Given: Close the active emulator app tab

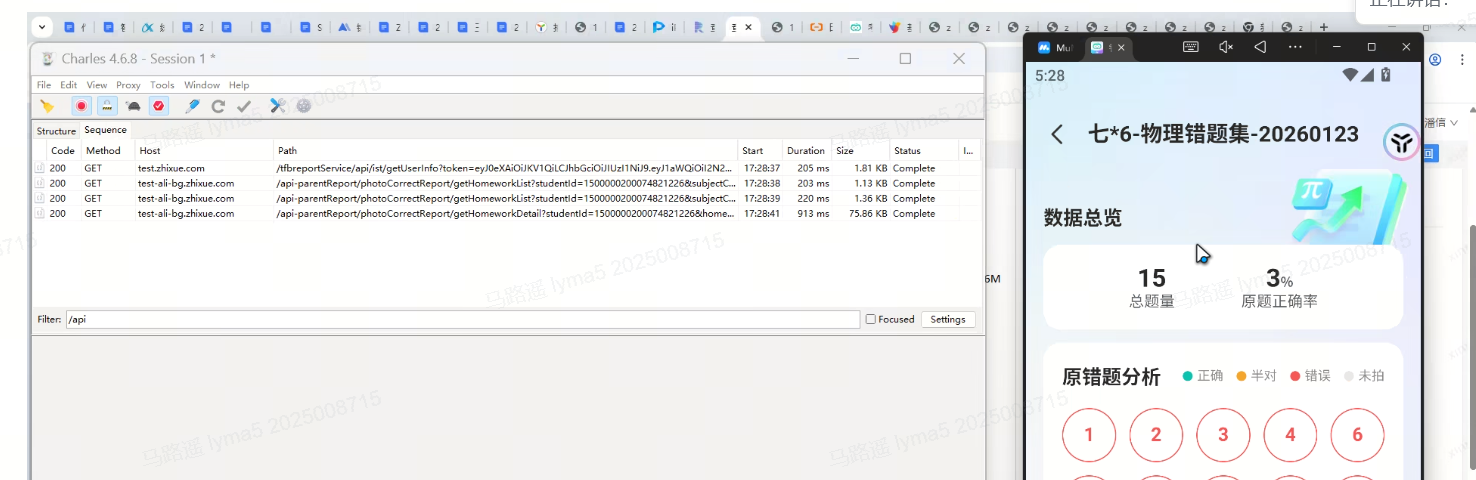Looking at the screenshot, I should pyautogui.click(x=1121, y=47).
